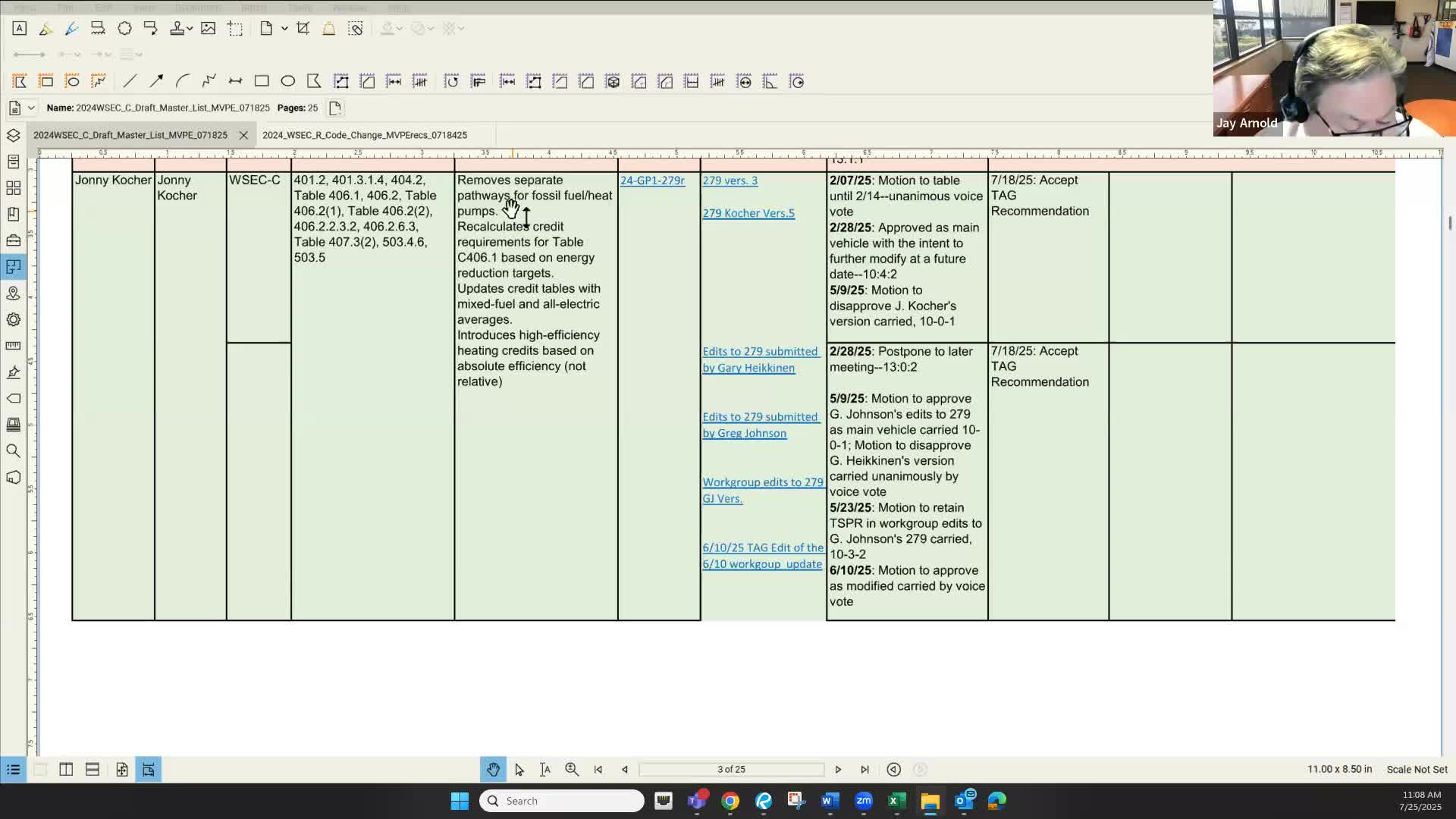Click the page number field 3 of 25
This screenshot has width=1456, height=819.
[731, 770]
